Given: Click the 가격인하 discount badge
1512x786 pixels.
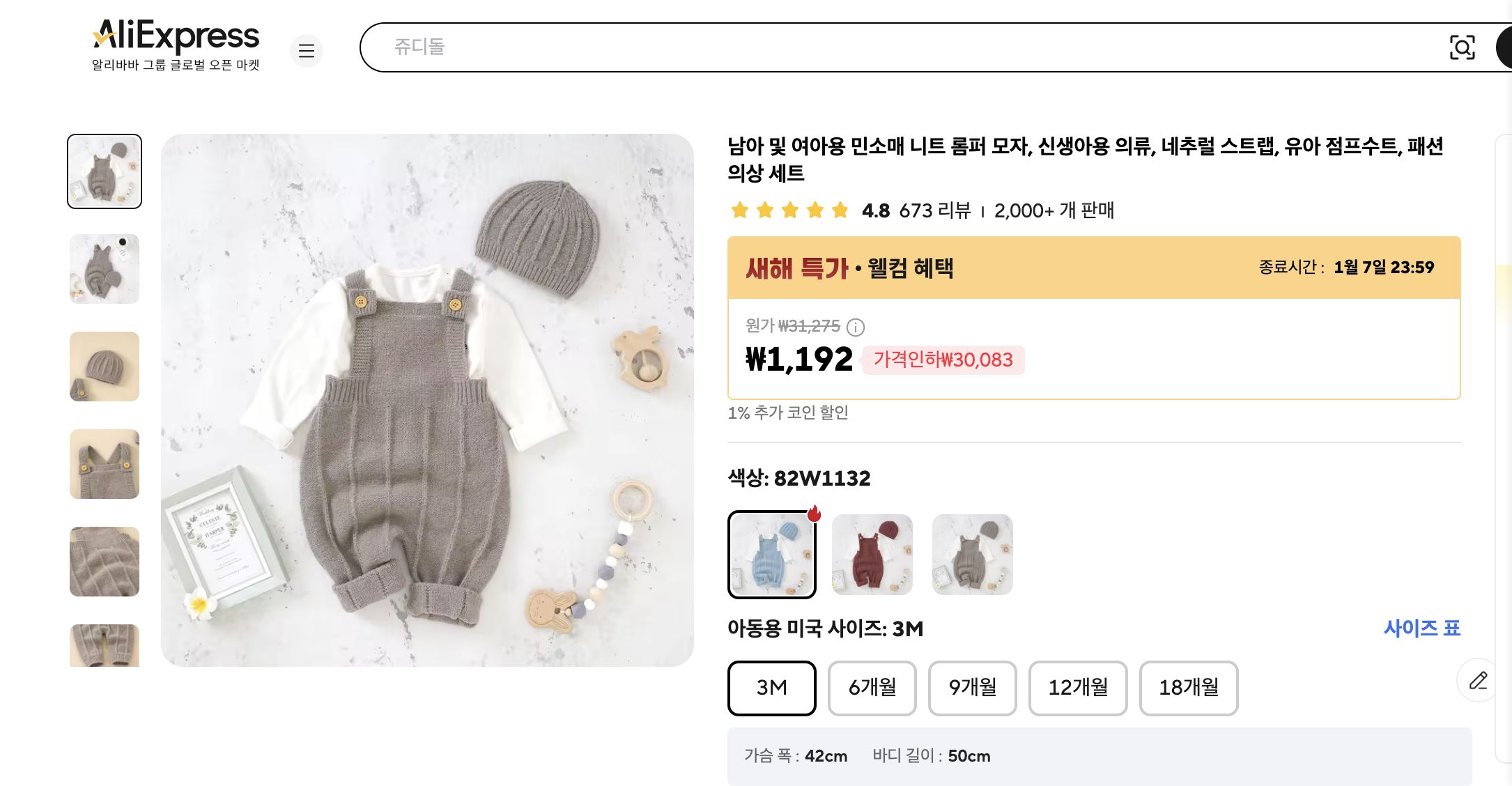Looking at the screenshot, I should point(943,360).
